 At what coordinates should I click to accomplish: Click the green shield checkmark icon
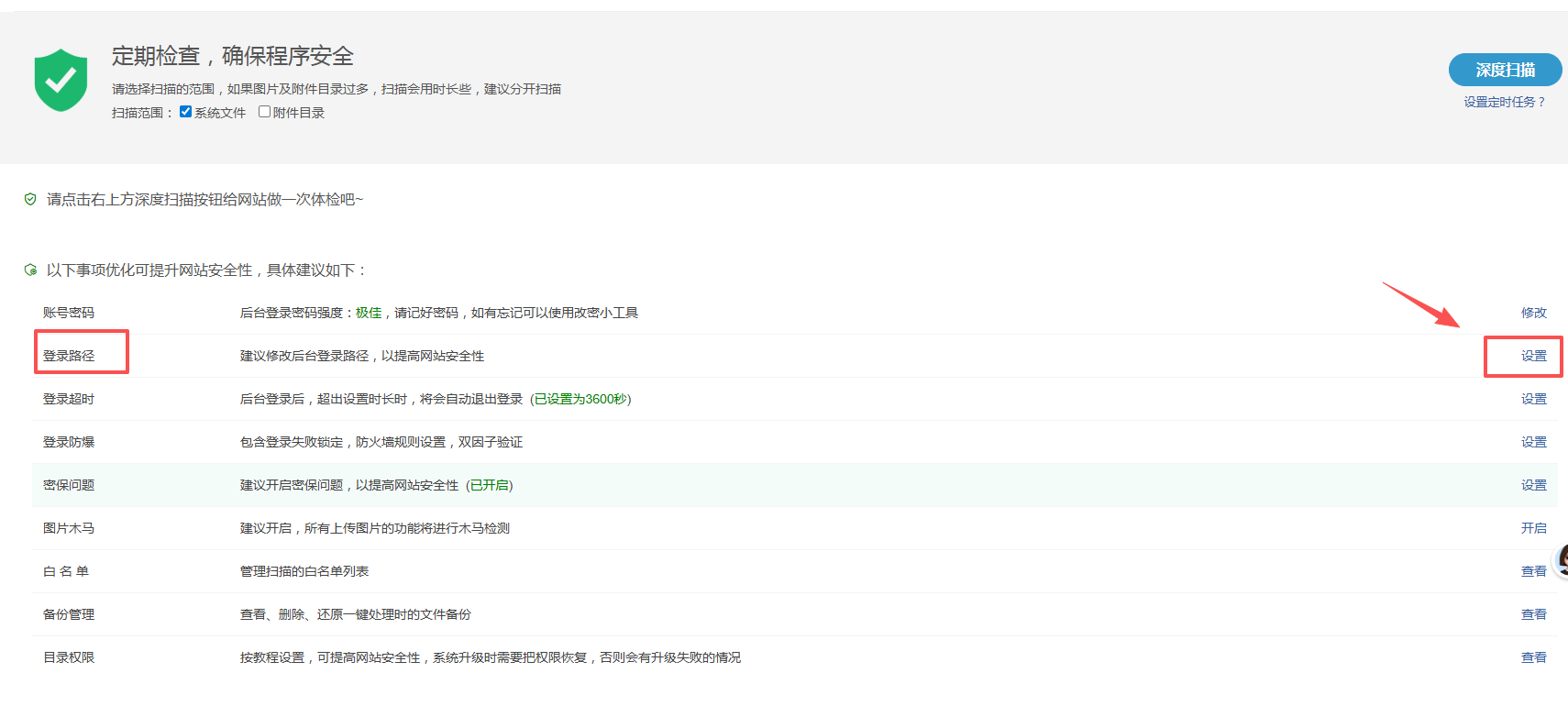pos(61,81)
